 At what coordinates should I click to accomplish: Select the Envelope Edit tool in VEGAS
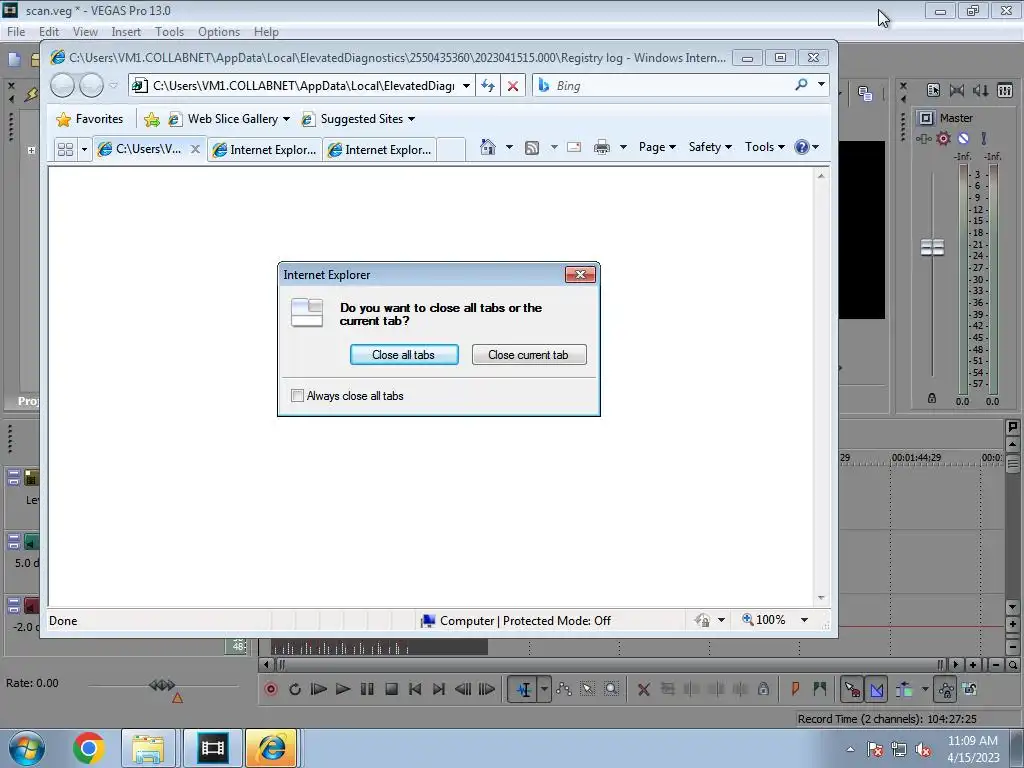pos(564,689)
